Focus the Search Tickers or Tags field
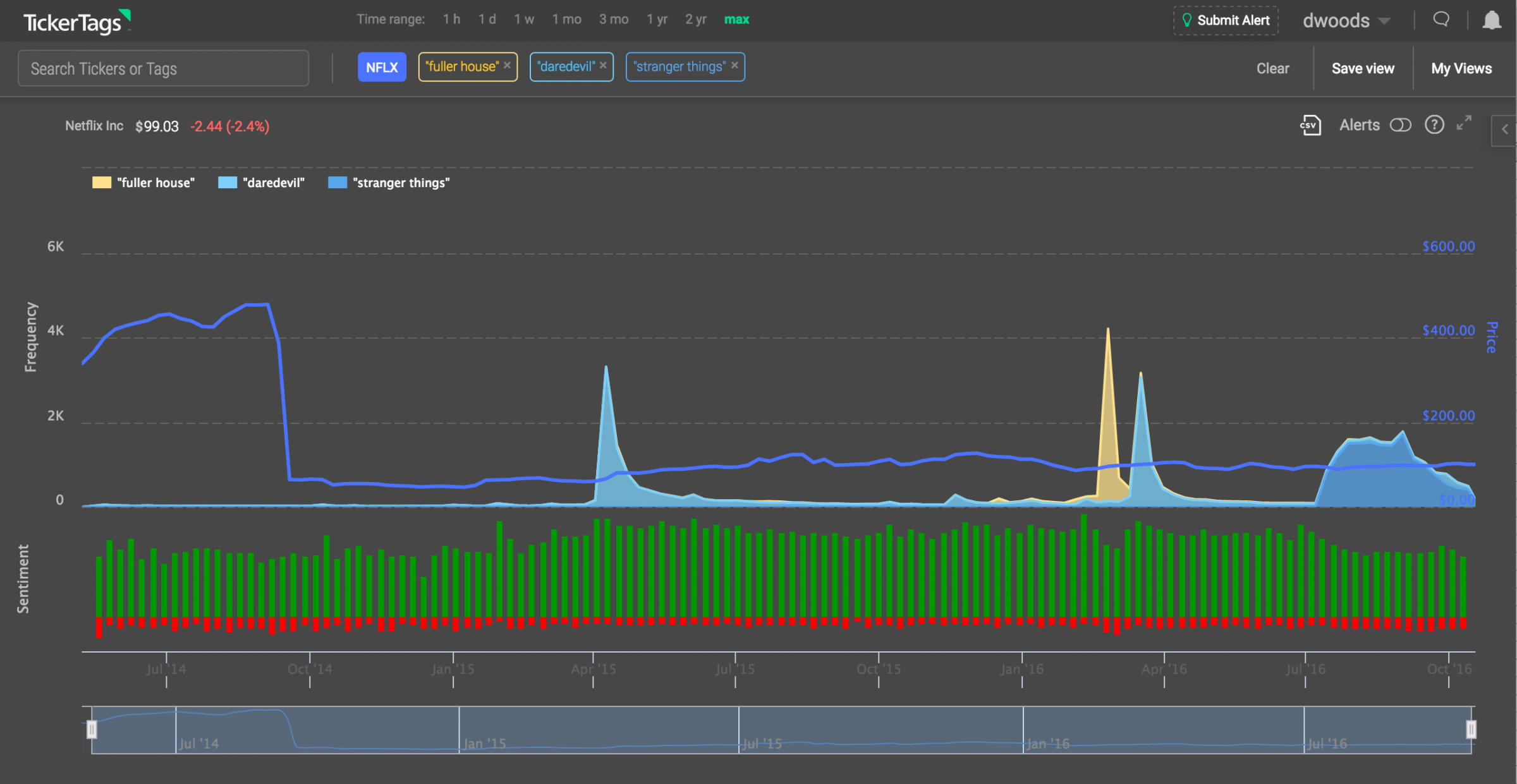This screenshot has width=1517, height=784. 163,68
